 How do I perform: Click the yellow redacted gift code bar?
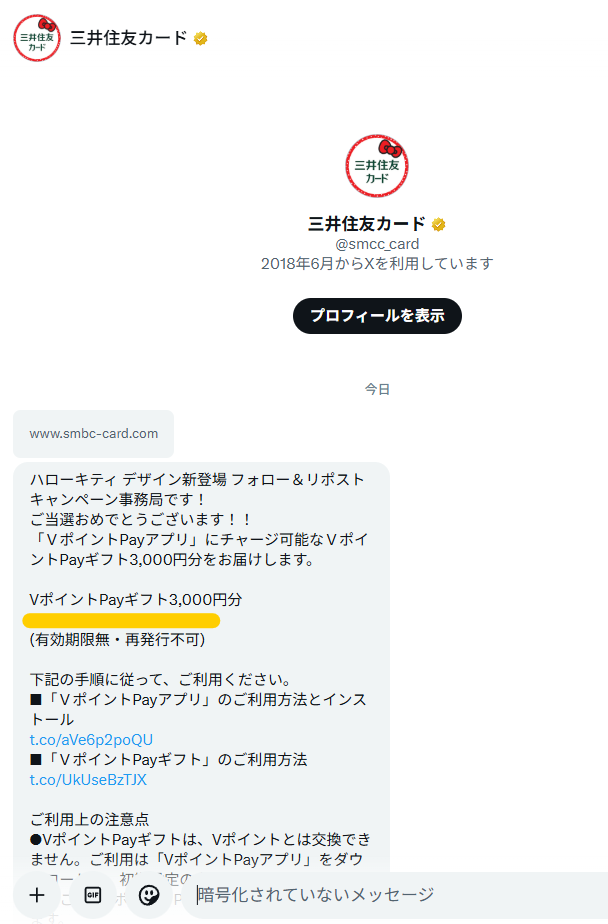coord(121,620)
